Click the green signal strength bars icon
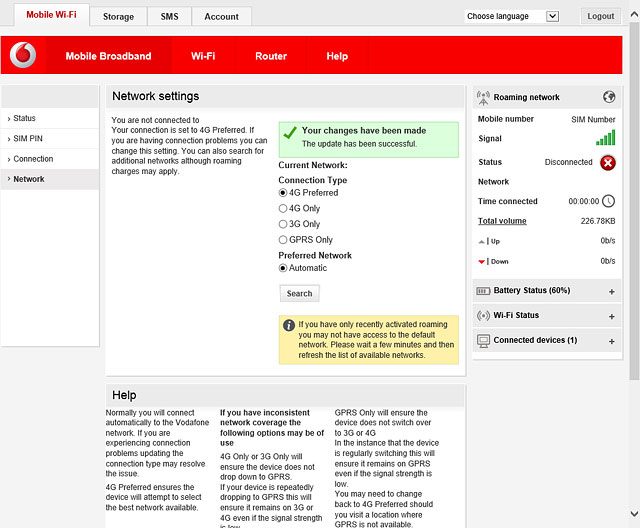 [605, 138]
